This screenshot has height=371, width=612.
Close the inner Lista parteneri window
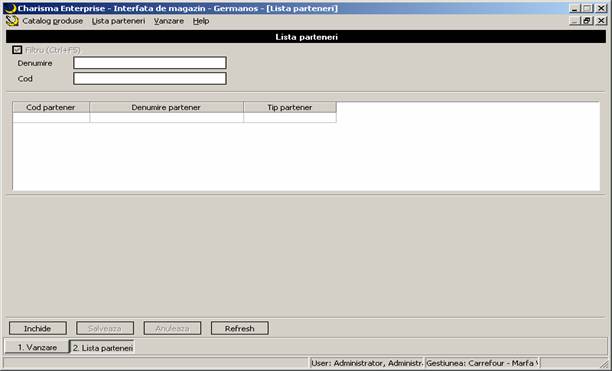pos(601,21)
